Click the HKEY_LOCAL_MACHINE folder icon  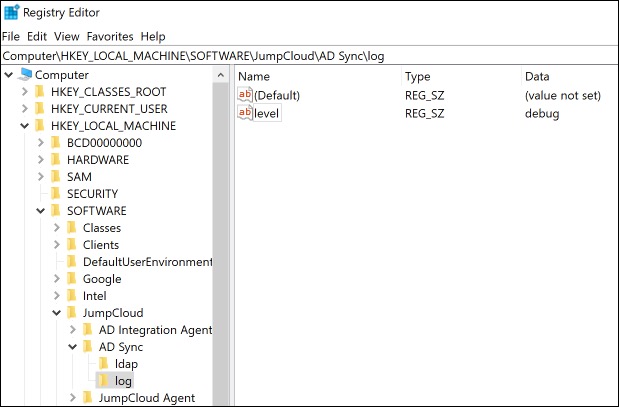pos(39,126)
